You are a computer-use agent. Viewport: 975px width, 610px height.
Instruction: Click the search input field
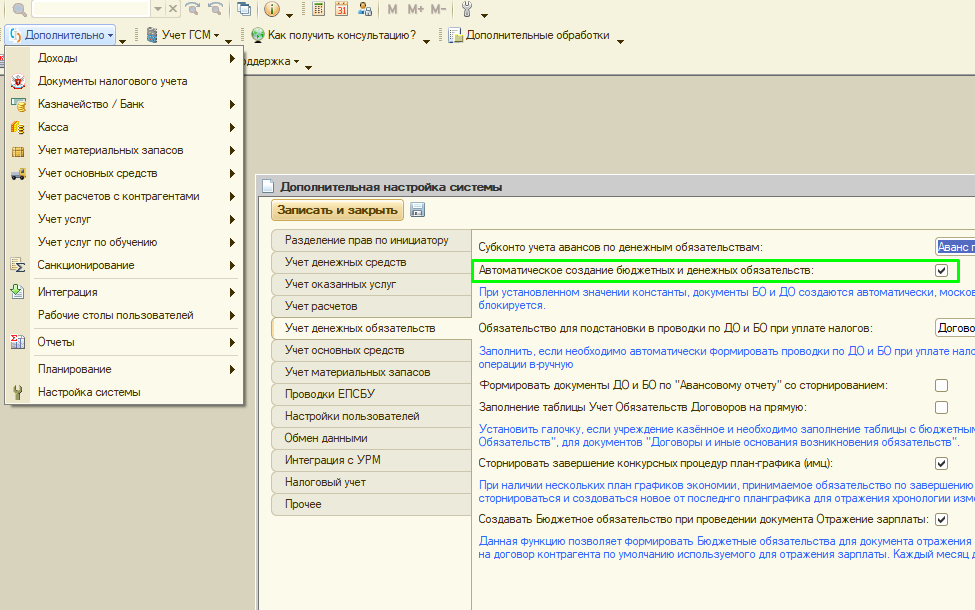(x=92, y=9)
